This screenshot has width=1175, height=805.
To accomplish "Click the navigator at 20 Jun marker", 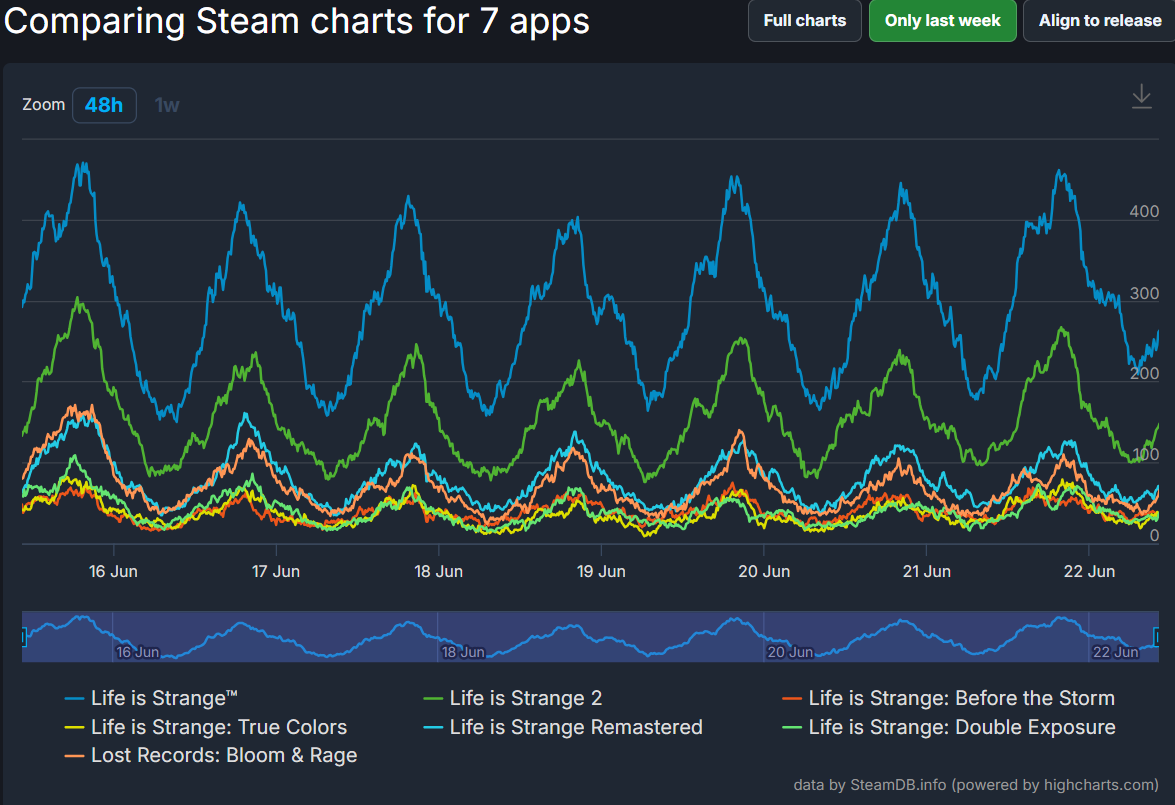I will coord(790,652).
